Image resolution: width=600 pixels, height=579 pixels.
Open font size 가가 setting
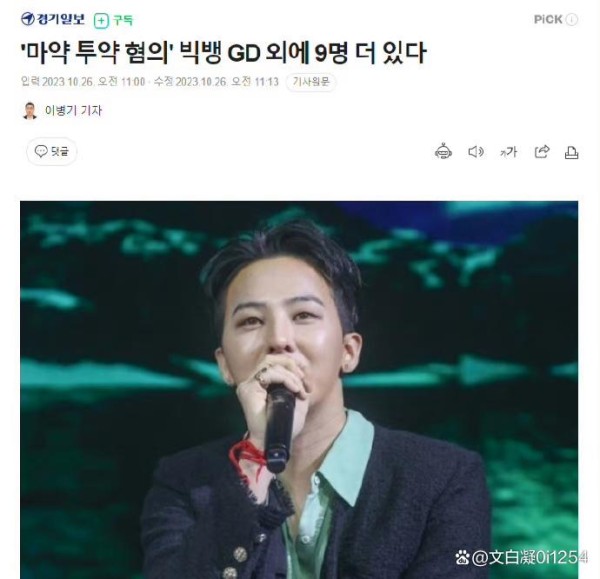point(509,152)
